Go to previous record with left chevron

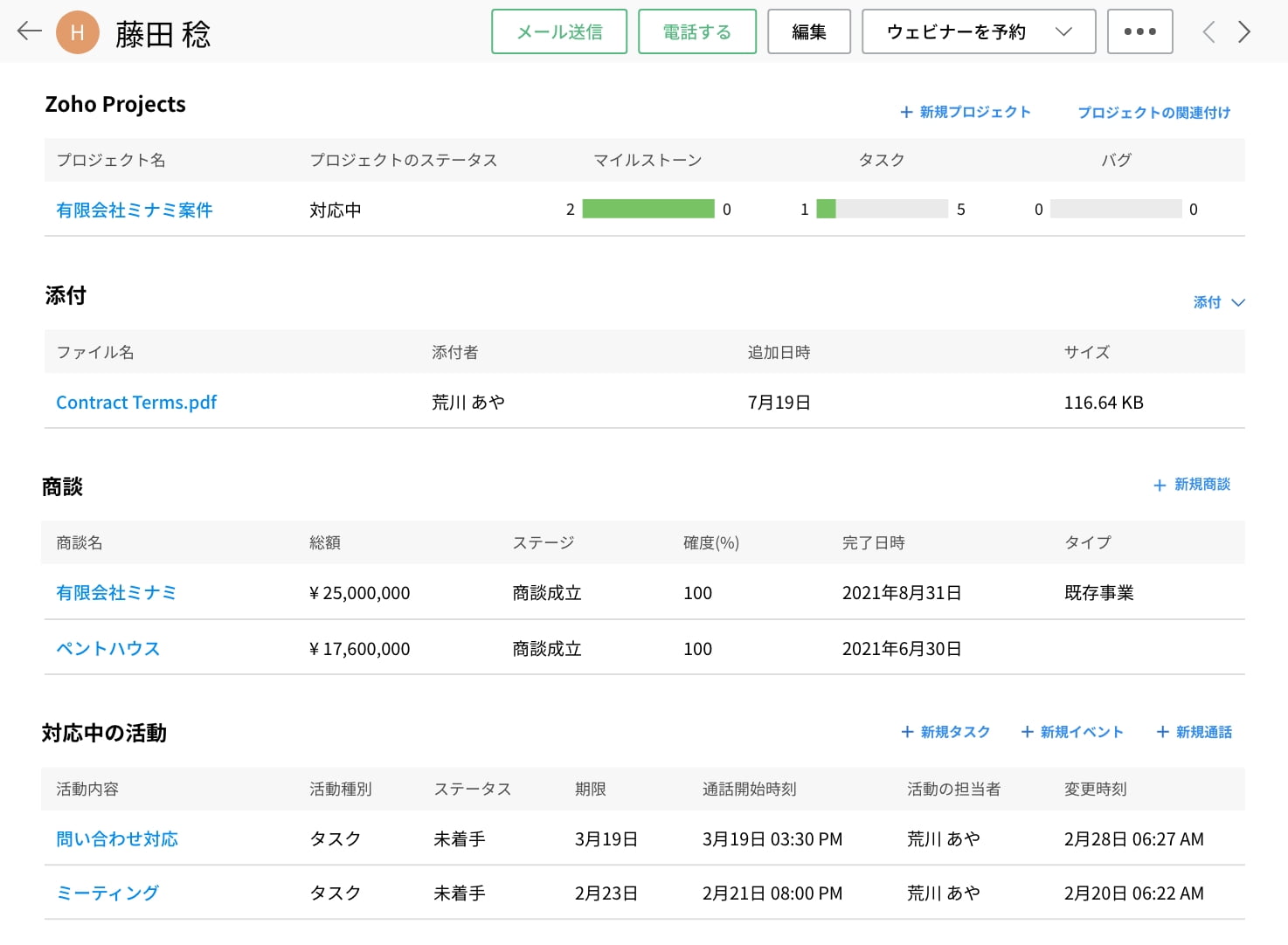tap(1208, 32)
